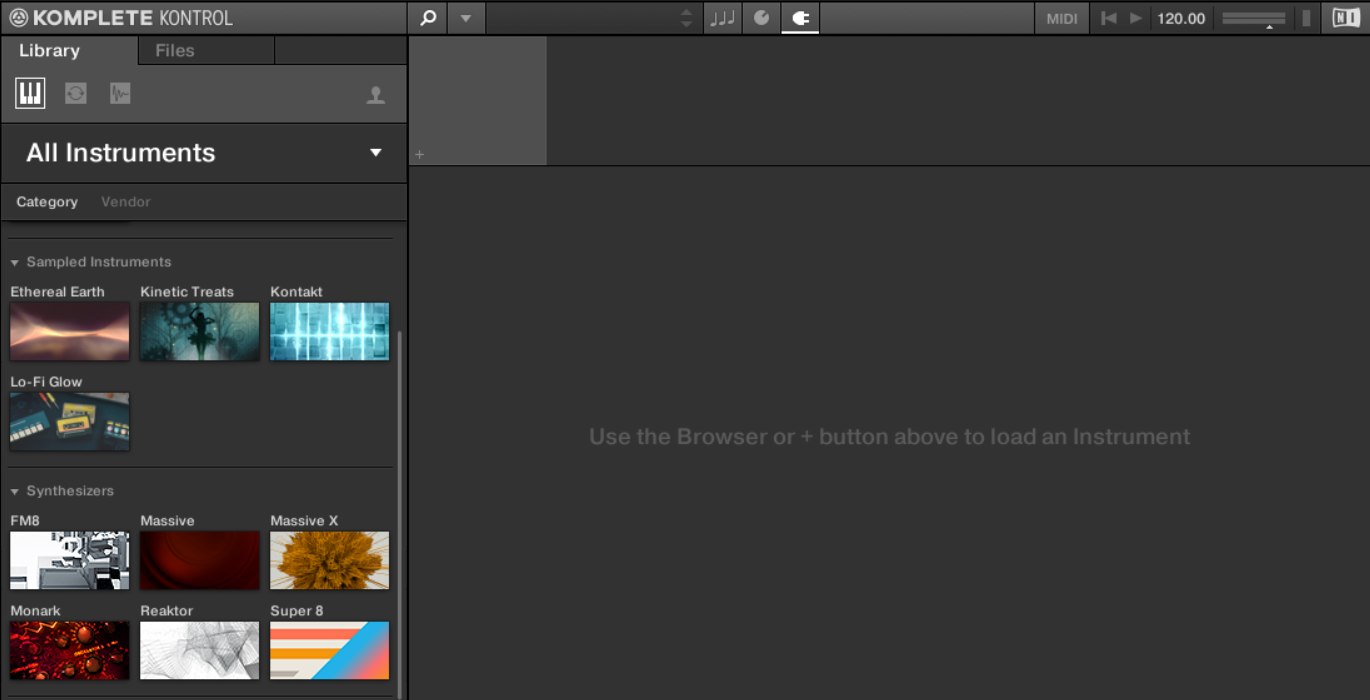This screenshot has width=1370, height=700.
Task: Click the NI logo icon
Action: (1346, 18)
